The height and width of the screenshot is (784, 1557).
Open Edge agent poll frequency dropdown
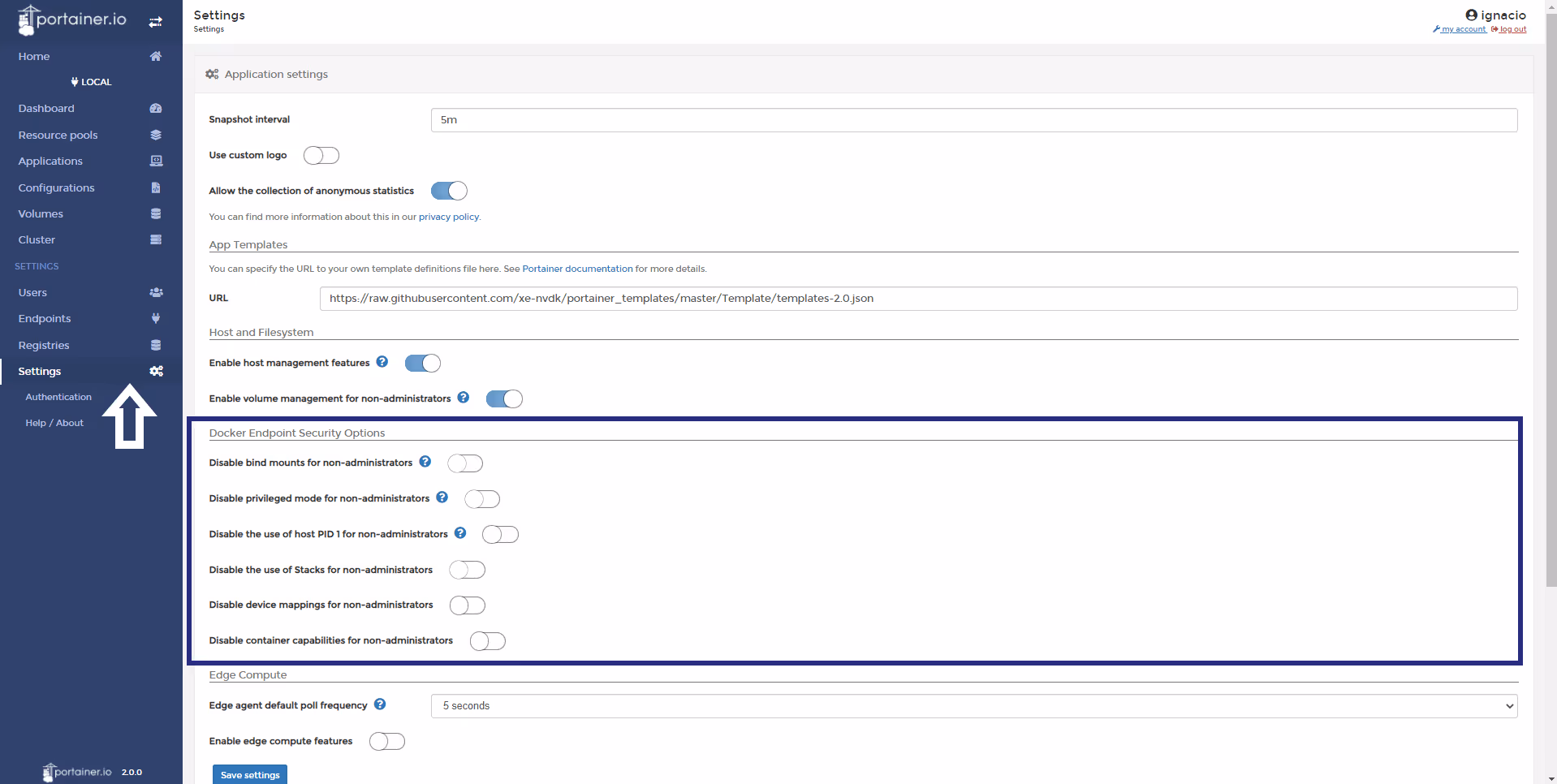974,706
